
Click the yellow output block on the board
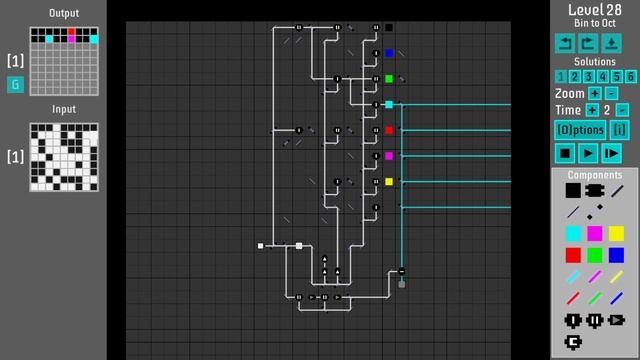point(389,182)
